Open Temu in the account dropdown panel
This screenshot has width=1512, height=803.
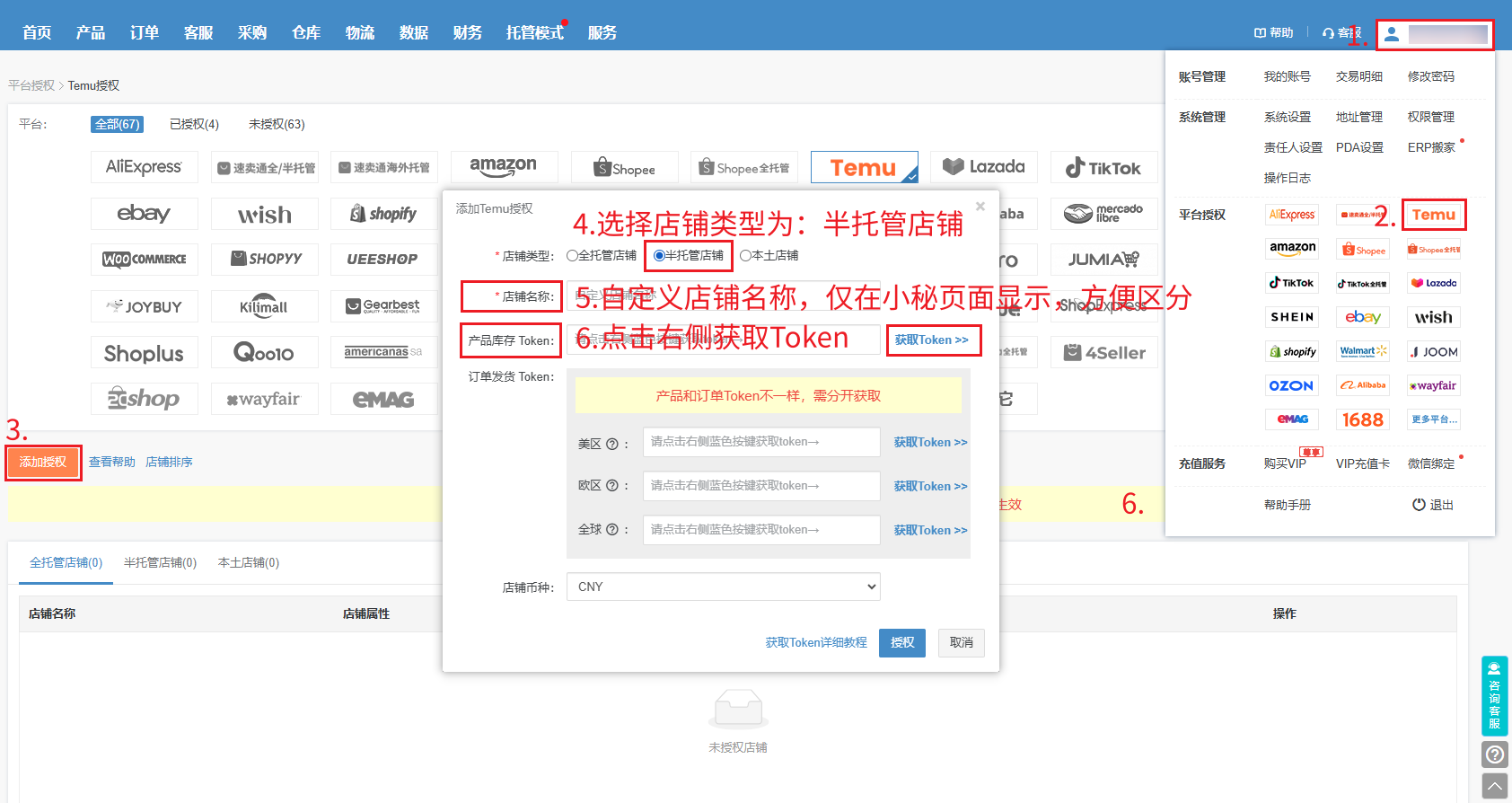point(1433,215)
